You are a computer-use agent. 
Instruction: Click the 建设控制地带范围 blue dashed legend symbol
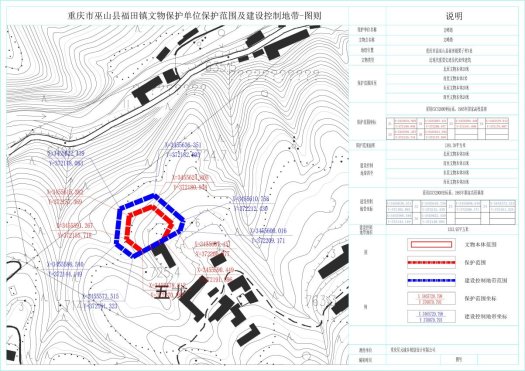[x=431, y=280]
